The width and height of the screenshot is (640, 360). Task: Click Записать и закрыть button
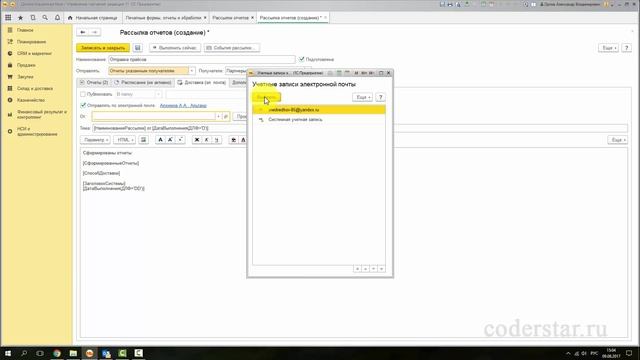(x=103, y=48)
